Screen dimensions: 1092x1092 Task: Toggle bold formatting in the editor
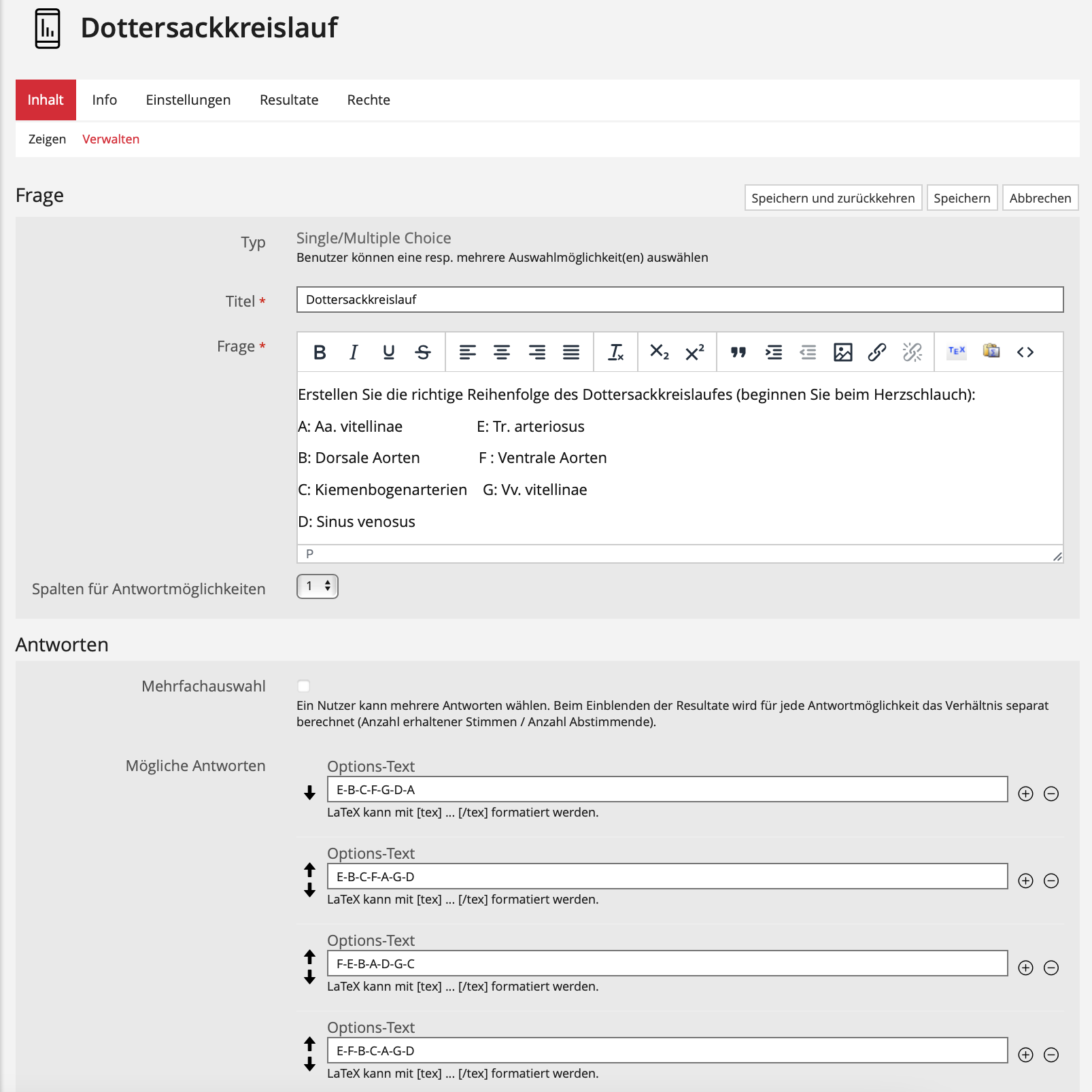(x=320, y=352)
